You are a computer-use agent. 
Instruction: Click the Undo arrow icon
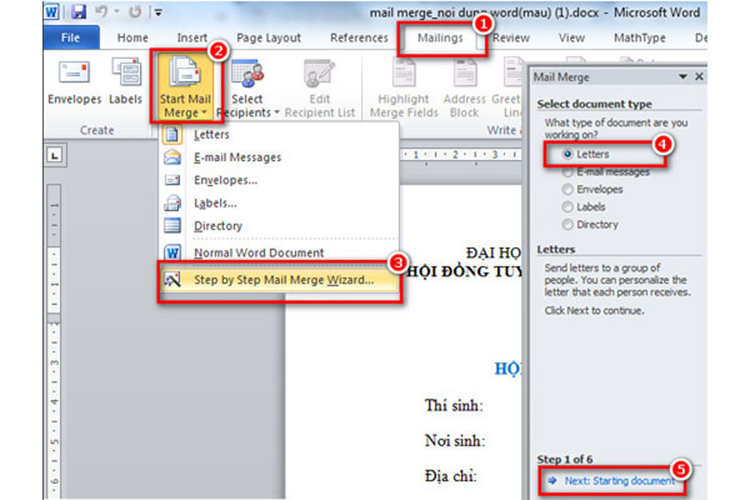pos(101,11)
